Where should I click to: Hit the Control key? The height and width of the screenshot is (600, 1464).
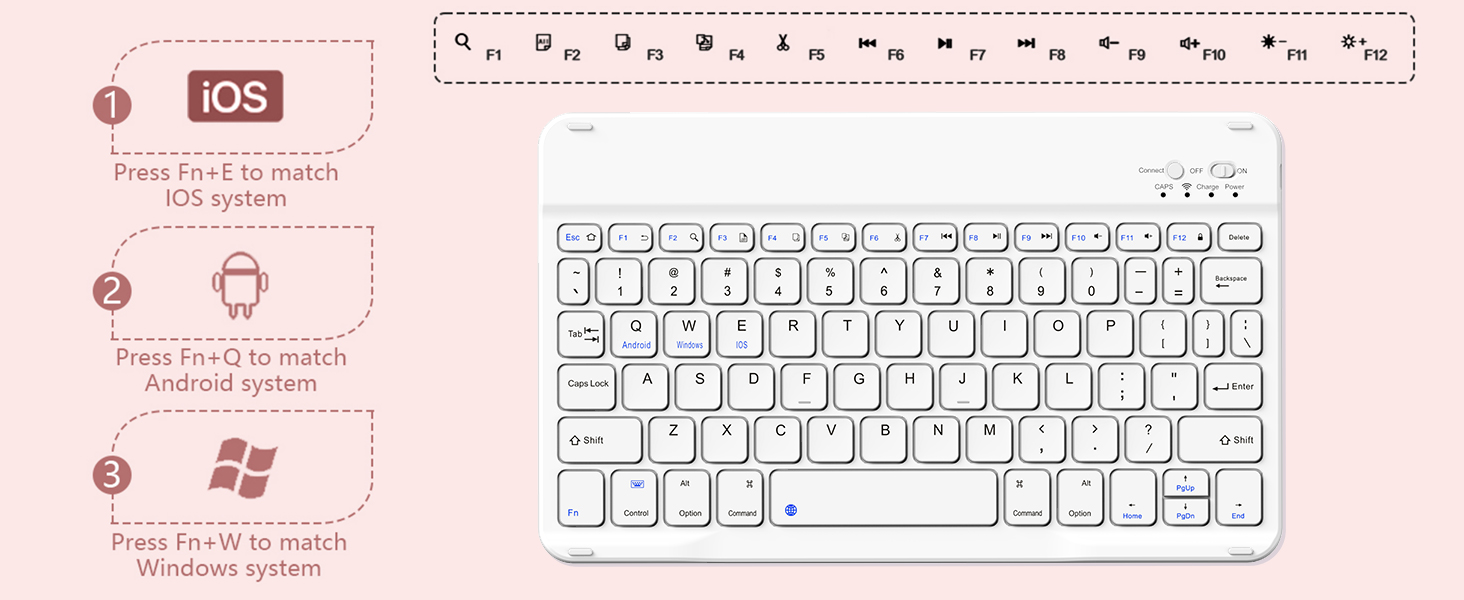pyautogui.click(x=635, y=497)
